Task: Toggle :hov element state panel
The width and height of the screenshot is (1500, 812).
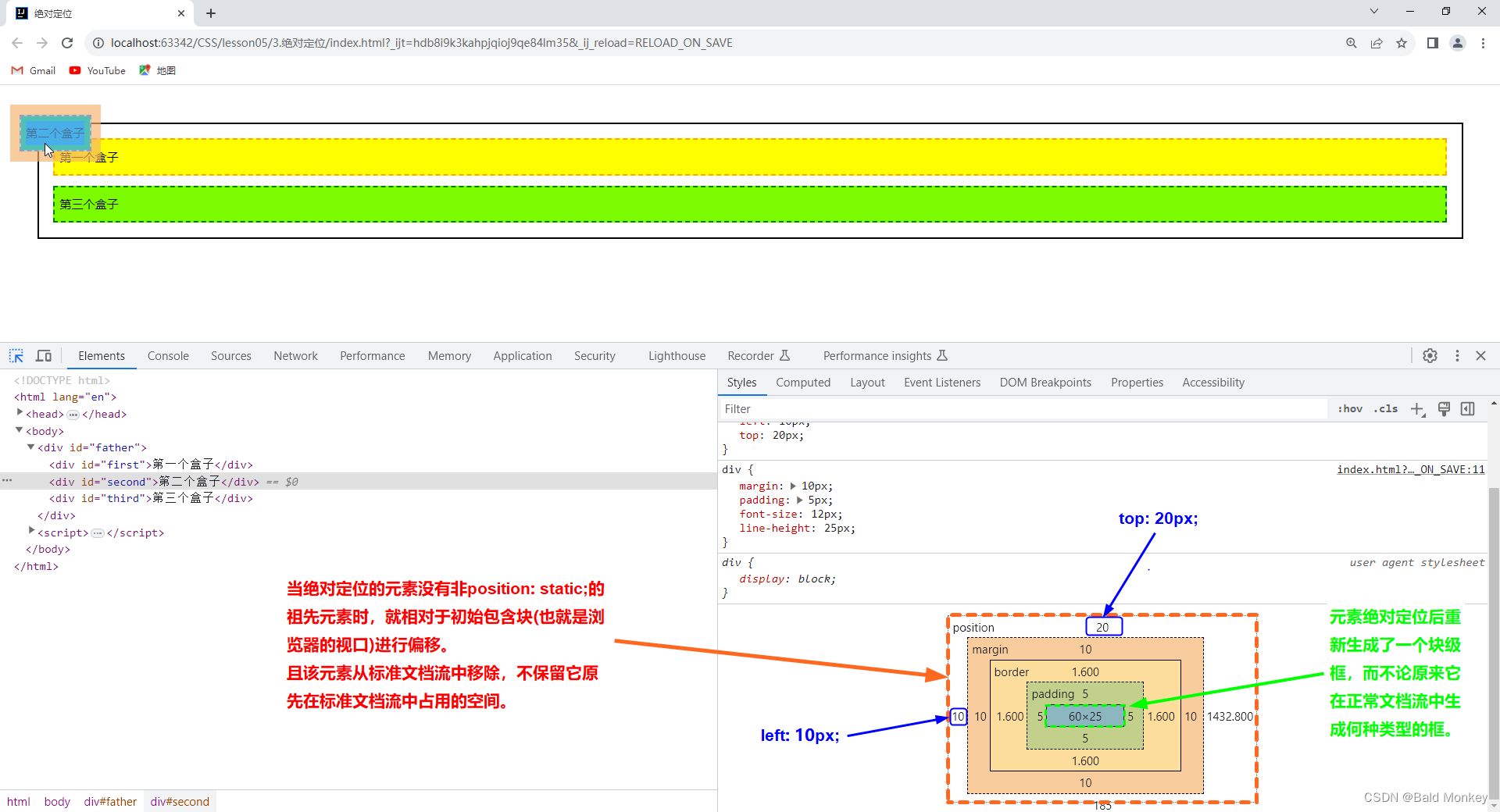Action: click(1350, 409)
